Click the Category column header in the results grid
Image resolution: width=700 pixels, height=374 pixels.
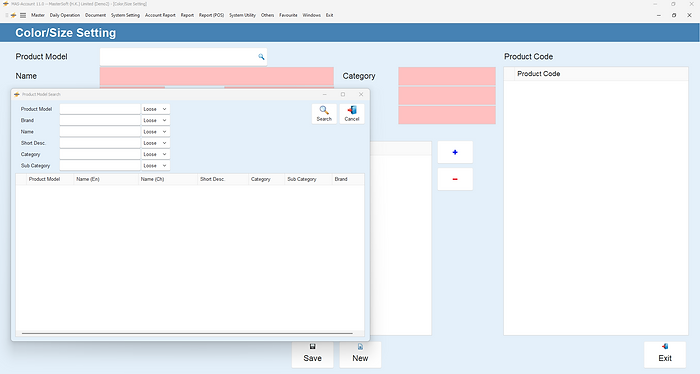pos(267,179)
